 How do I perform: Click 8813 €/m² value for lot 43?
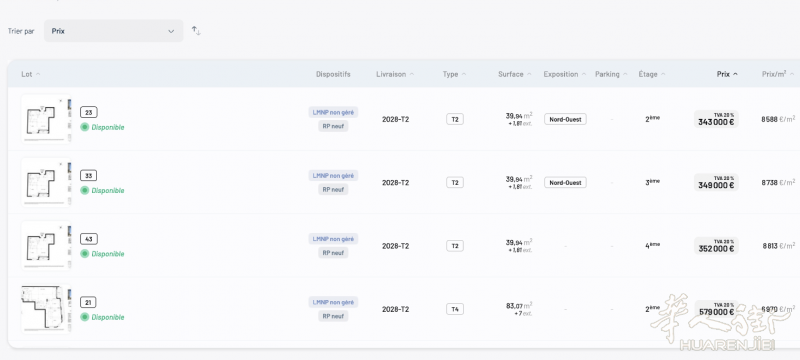click(779, 246)
